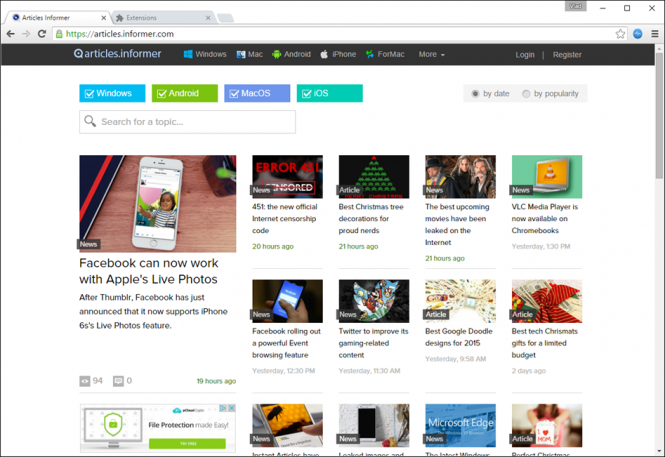Open Windows section in top nav
Image resolution: width=665 pixels, height=457 pixels.
tap(205, 54)
